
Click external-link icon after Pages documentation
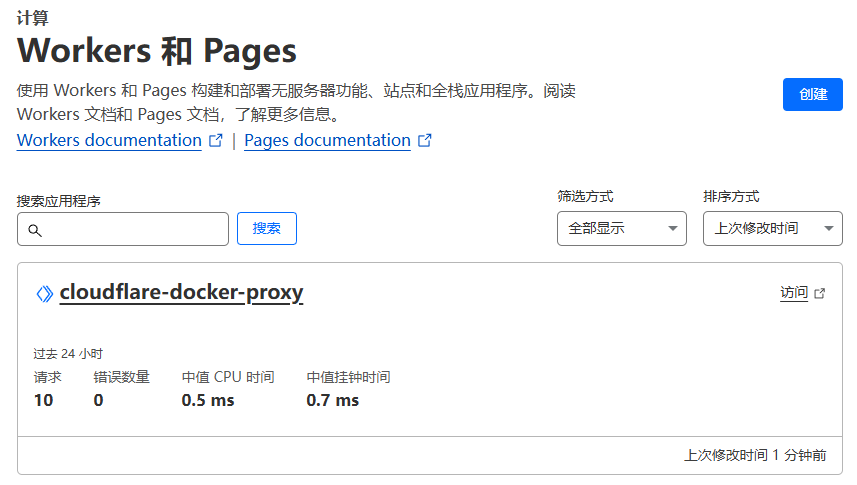[x=424, y=141]
